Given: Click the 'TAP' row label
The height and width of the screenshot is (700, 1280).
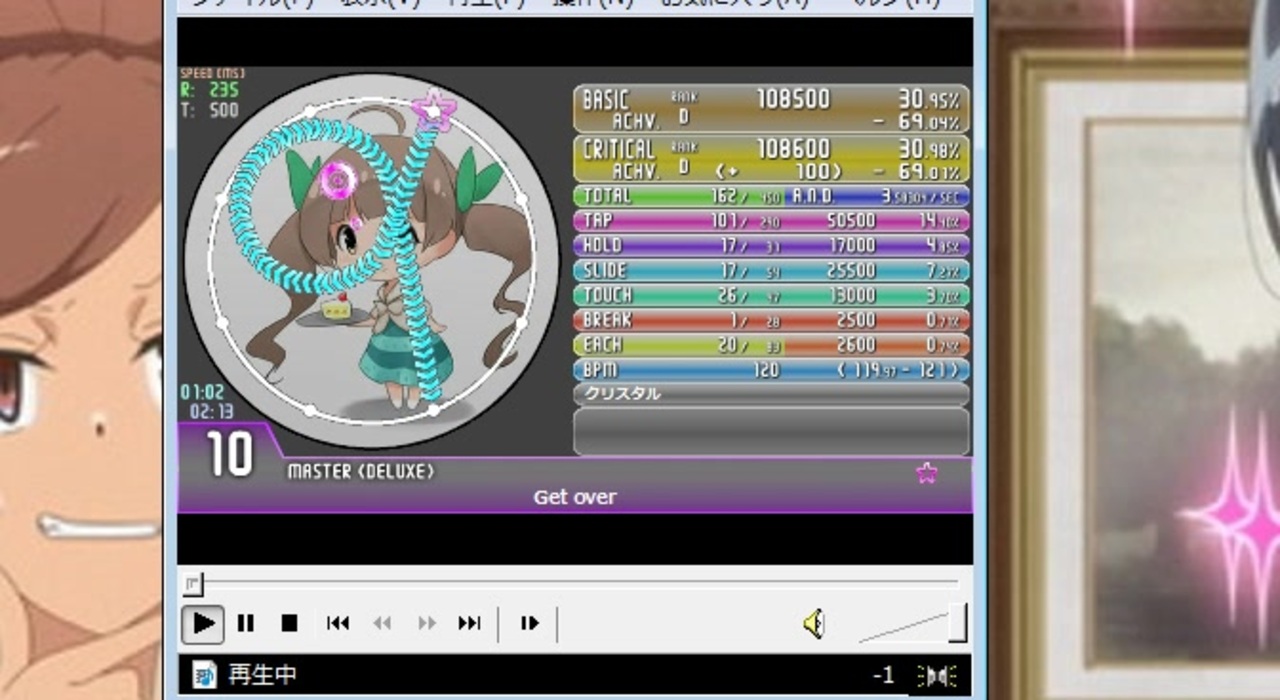Looking at the screenshot, I should tap(598, 220).
